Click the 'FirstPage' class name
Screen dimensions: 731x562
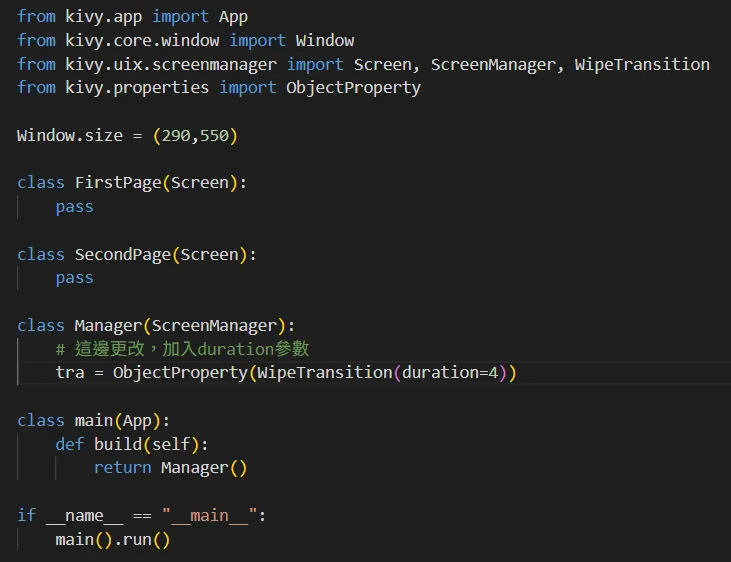(118, 183)
